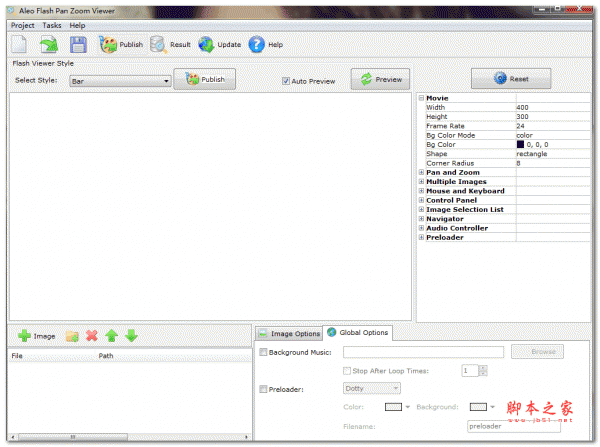Click the preloader Filename field
The image size is (600, 447).
pos(514,426)
